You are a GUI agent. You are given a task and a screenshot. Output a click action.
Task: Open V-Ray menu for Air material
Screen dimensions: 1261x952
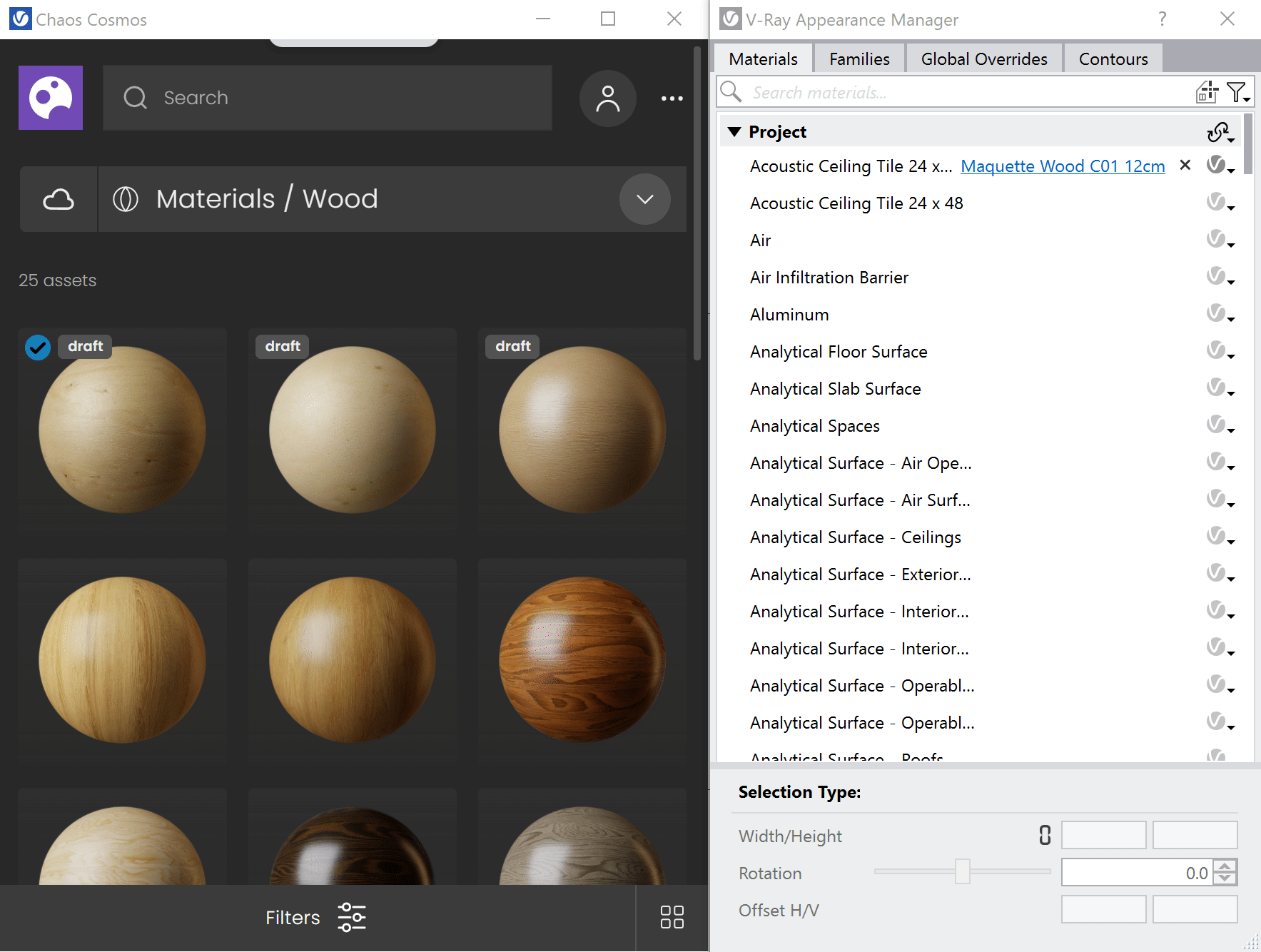tap(1220, 240)
